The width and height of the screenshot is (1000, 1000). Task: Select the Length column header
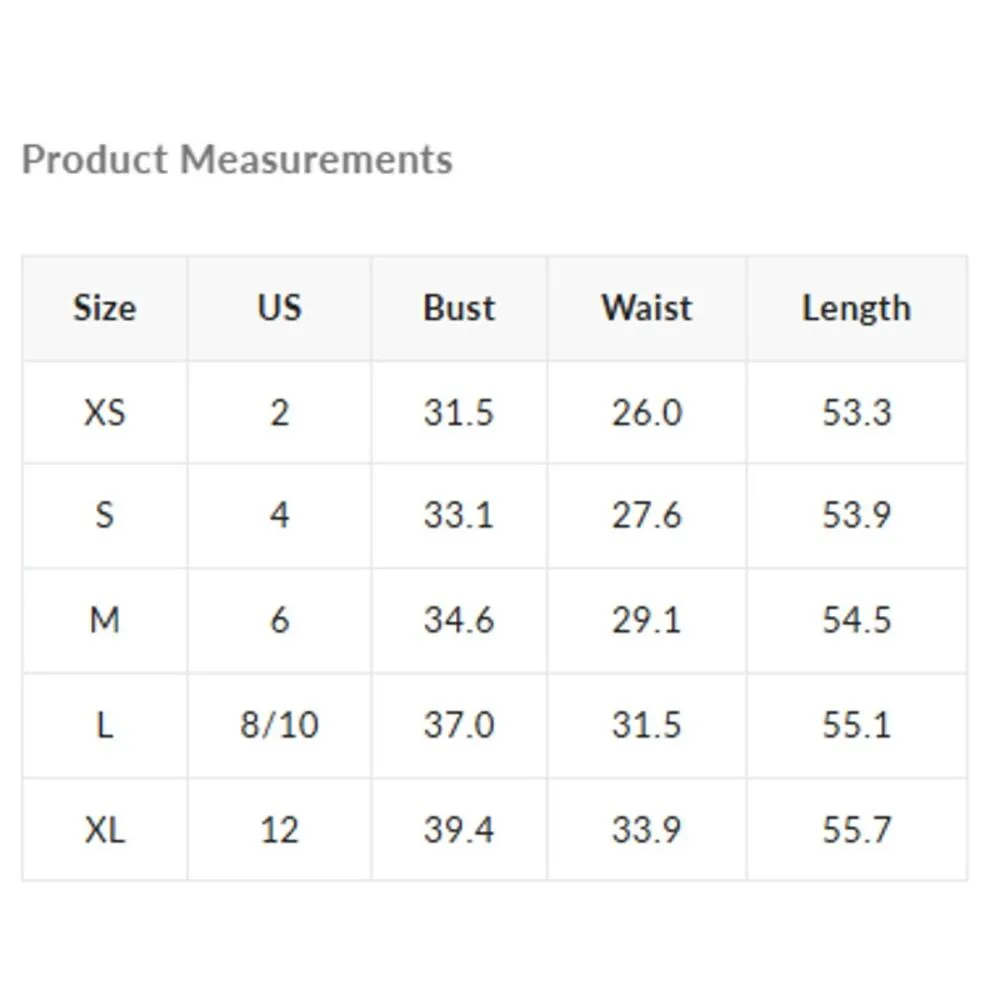coord(856,308)
